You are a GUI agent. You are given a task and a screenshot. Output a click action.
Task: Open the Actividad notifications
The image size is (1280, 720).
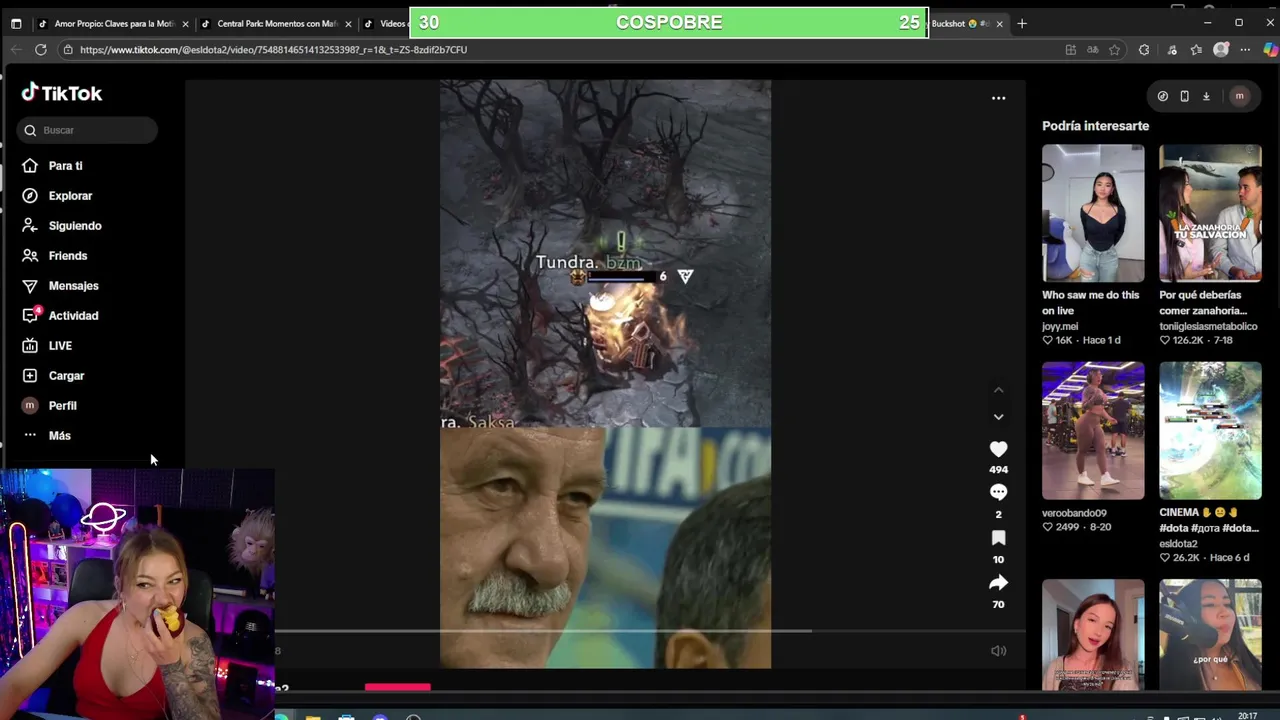pos(73,316)
